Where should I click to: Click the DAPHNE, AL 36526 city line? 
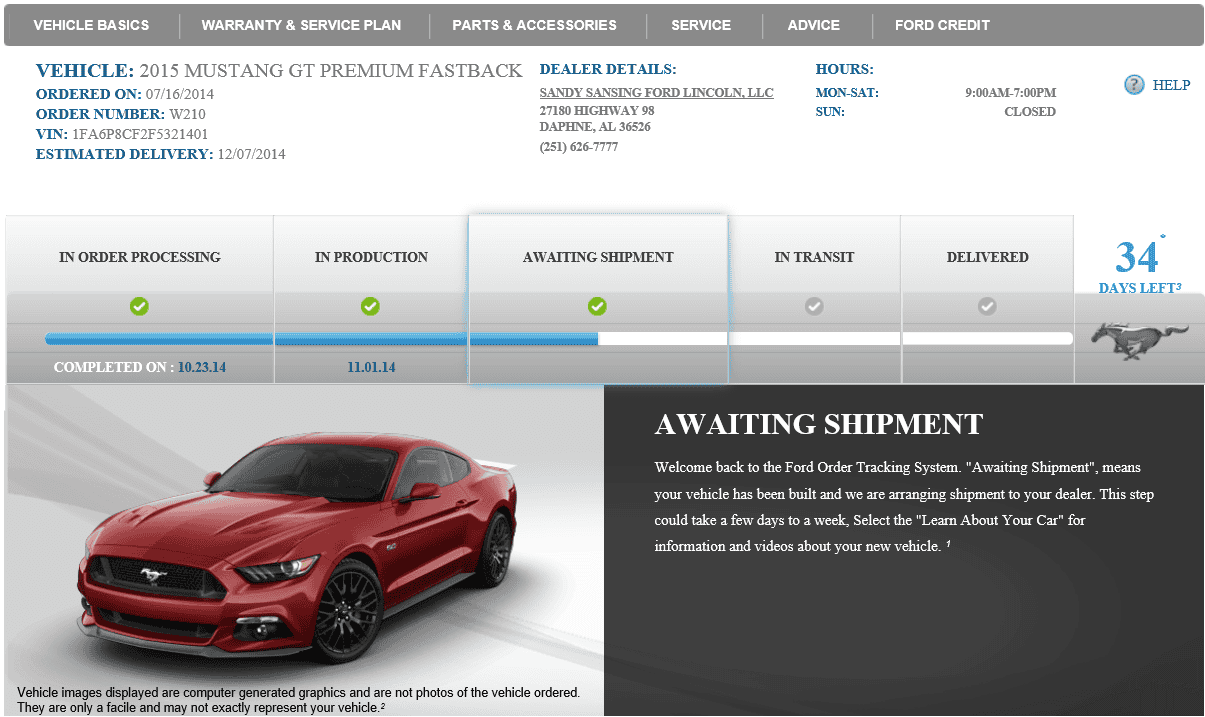tap(595, 127)
